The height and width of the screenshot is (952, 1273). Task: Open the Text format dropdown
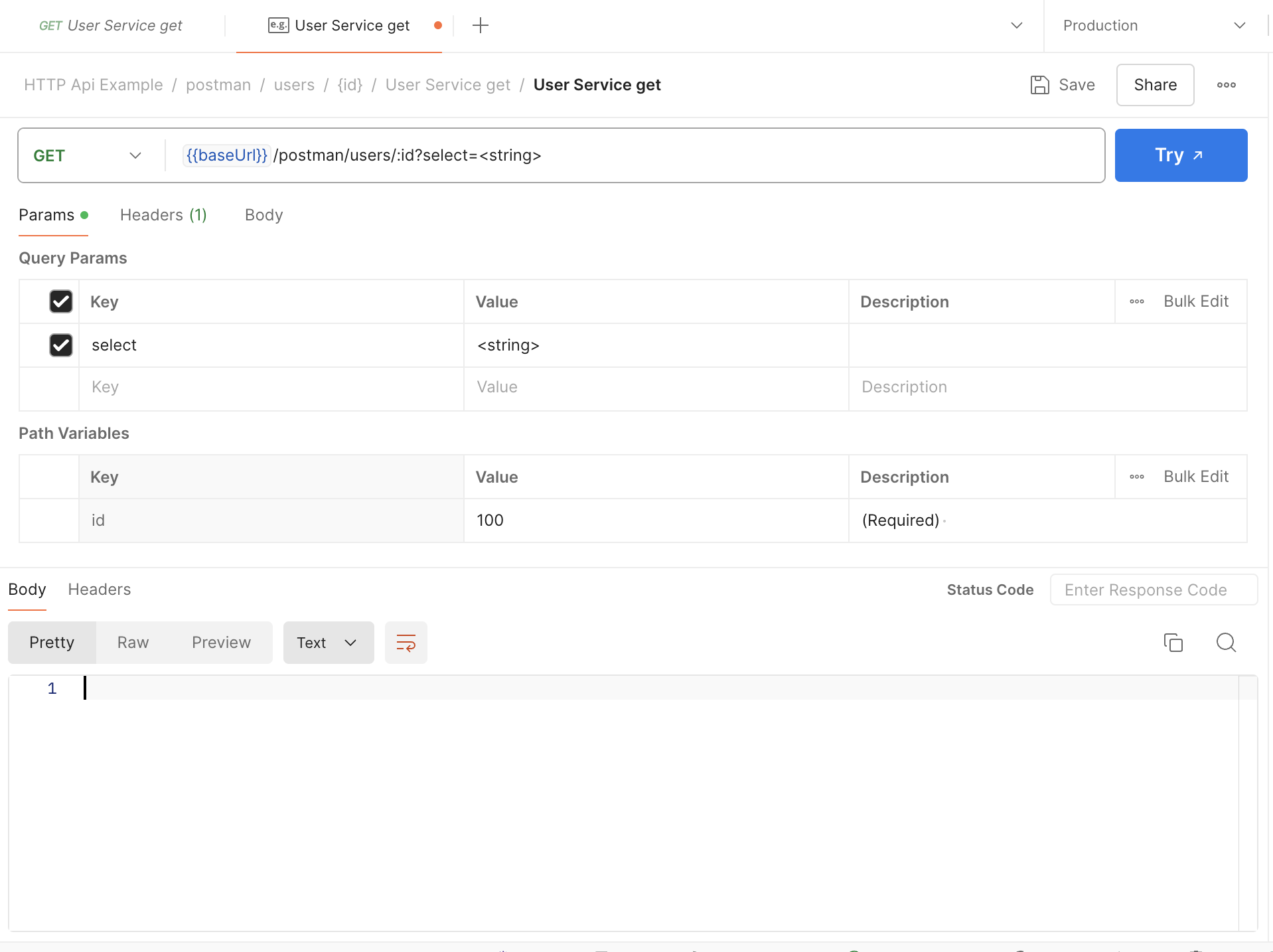coord(328,643)
